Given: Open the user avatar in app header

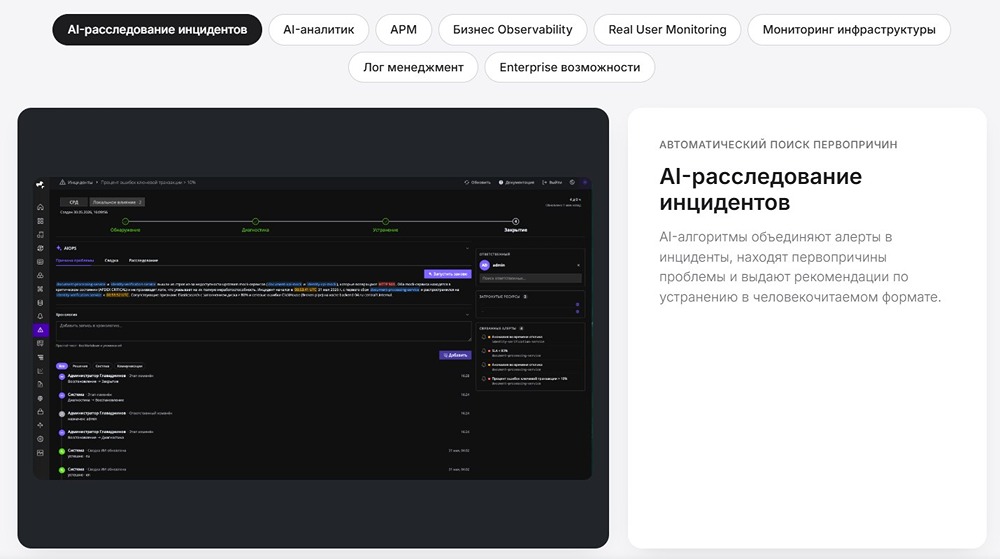Looking at the screenshot, I should coord(585,182).
